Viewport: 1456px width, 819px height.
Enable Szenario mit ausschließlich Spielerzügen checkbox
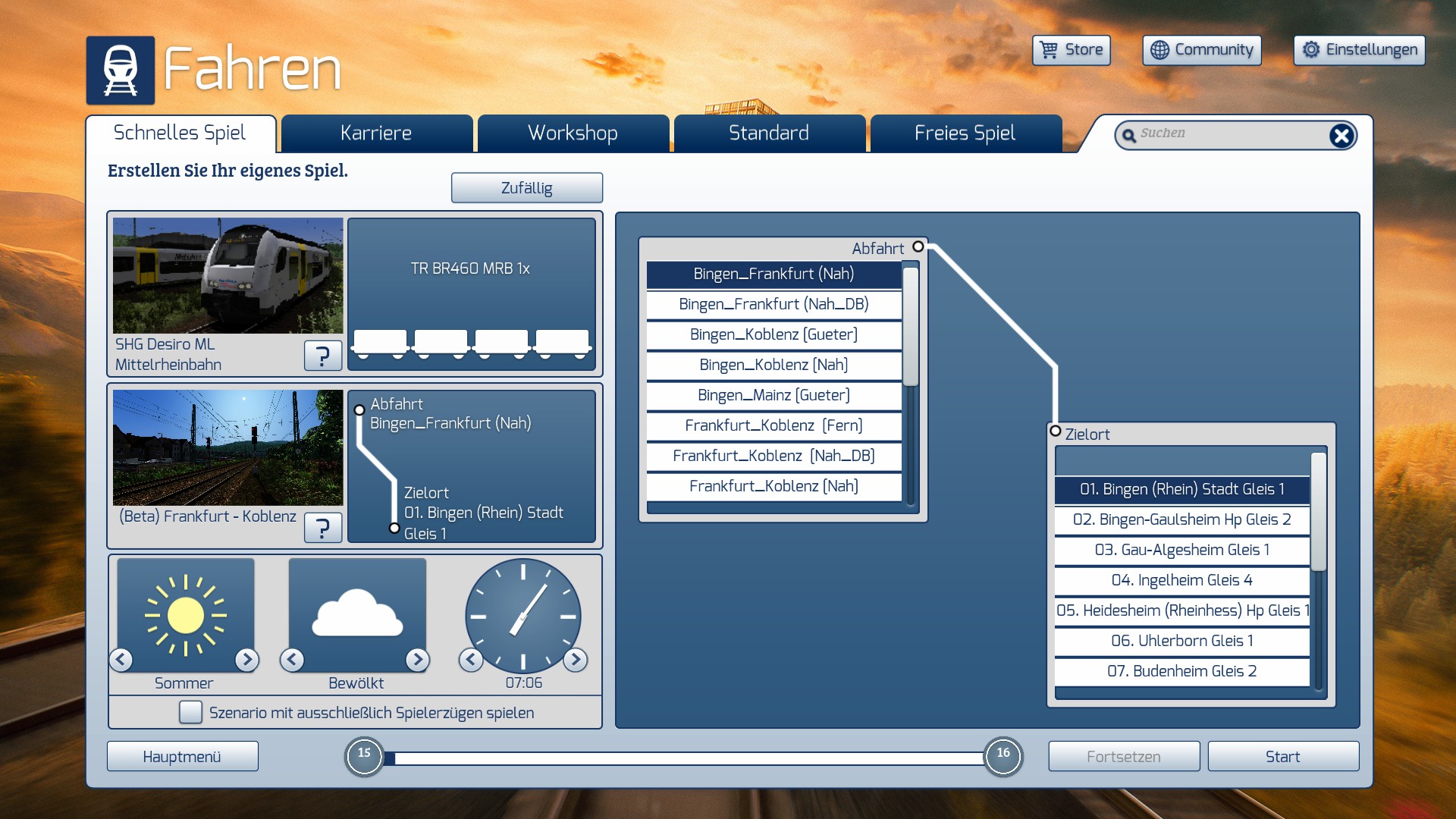tap(190, 712)
